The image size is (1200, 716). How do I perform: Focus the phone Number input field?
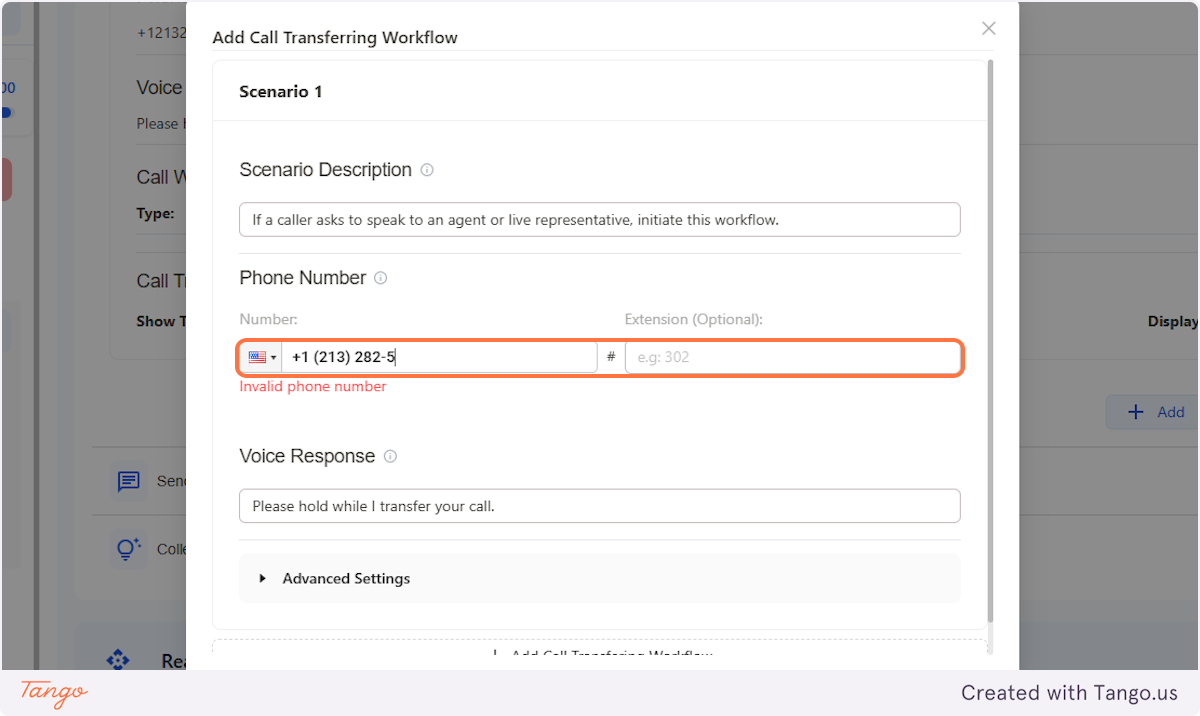(x=439, y=357)
